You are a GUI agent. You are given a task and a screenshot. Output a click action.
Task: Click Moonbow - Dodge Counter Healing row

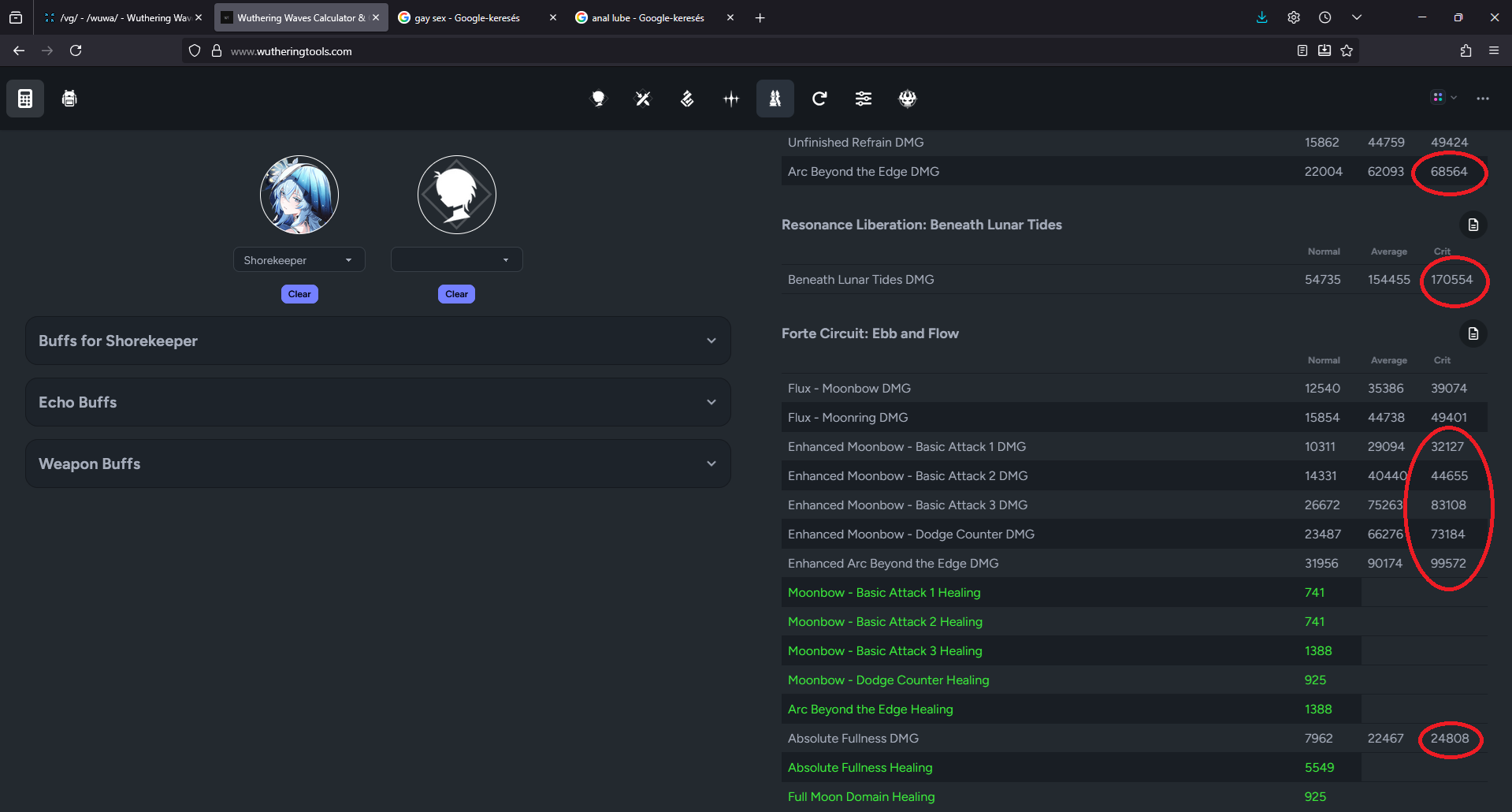[1135, 680]
